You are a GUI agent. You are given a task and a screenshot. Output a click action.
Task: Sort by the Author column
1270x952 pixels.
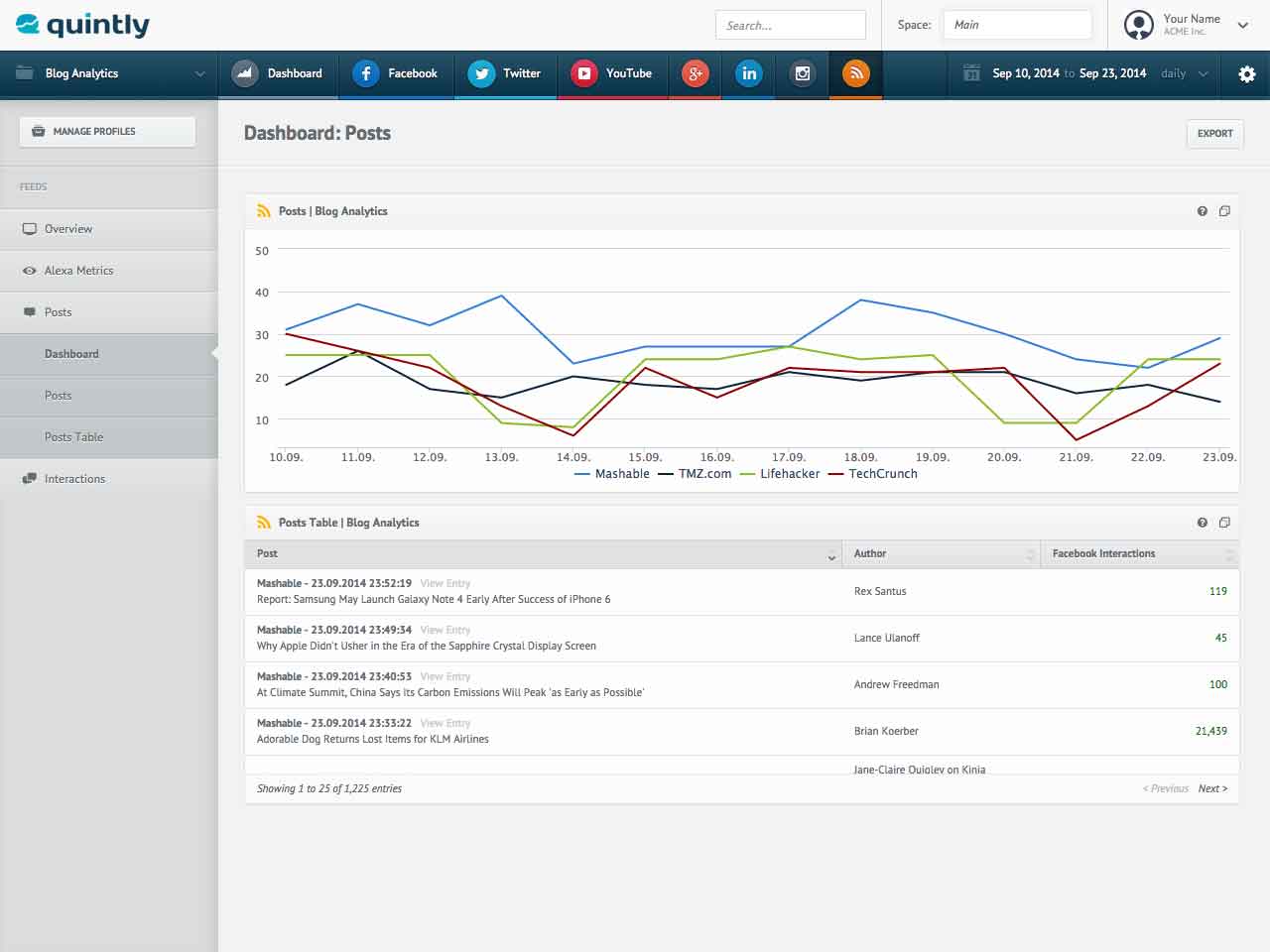click(x=941, y=553)
